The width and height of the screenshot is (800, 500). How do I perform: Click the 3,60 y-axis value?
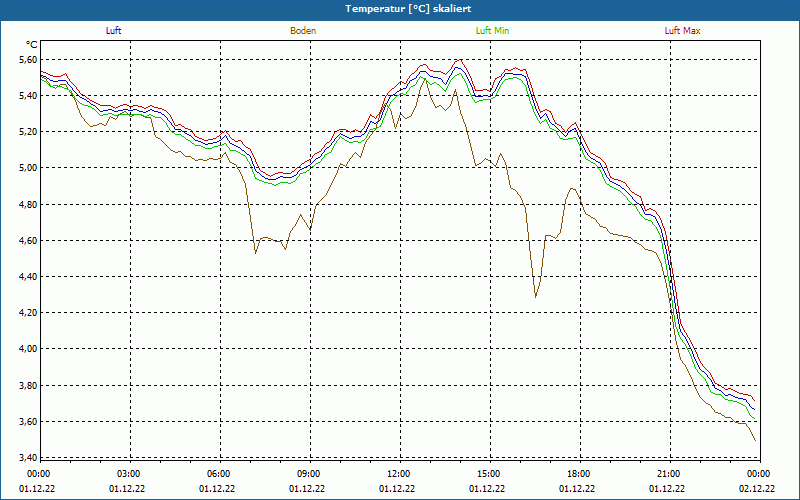coord(29,421)
